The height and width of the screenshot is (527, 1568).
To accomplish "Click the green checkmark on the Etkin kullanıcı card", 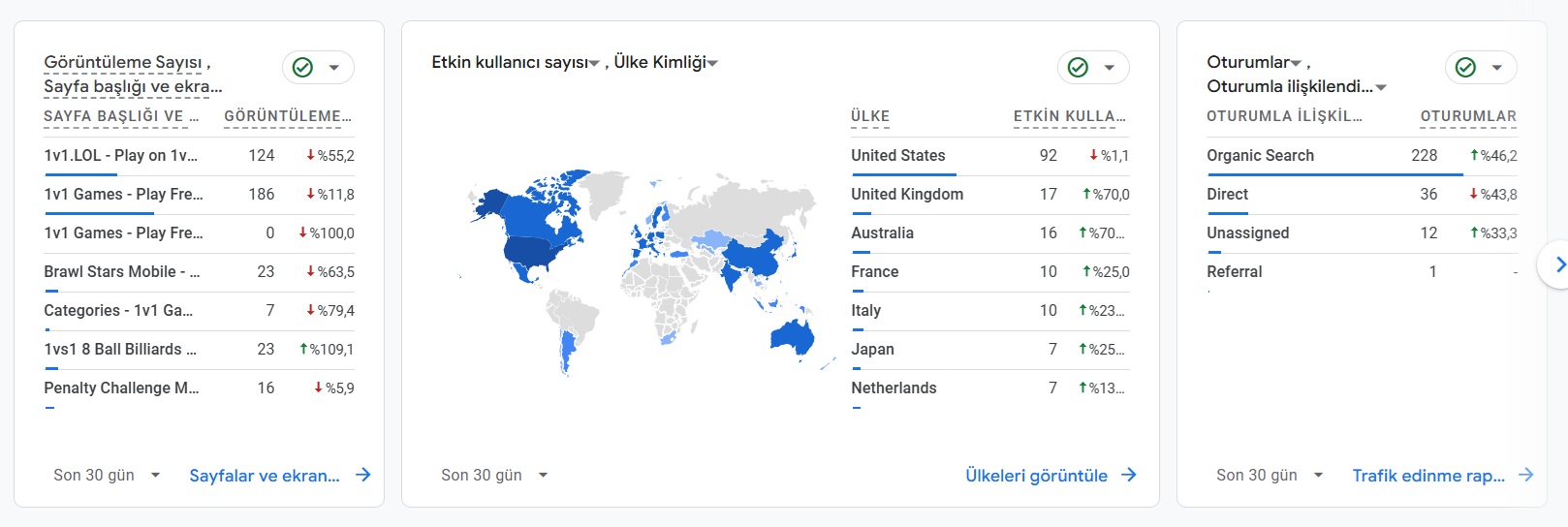I will coord(1078,67).
